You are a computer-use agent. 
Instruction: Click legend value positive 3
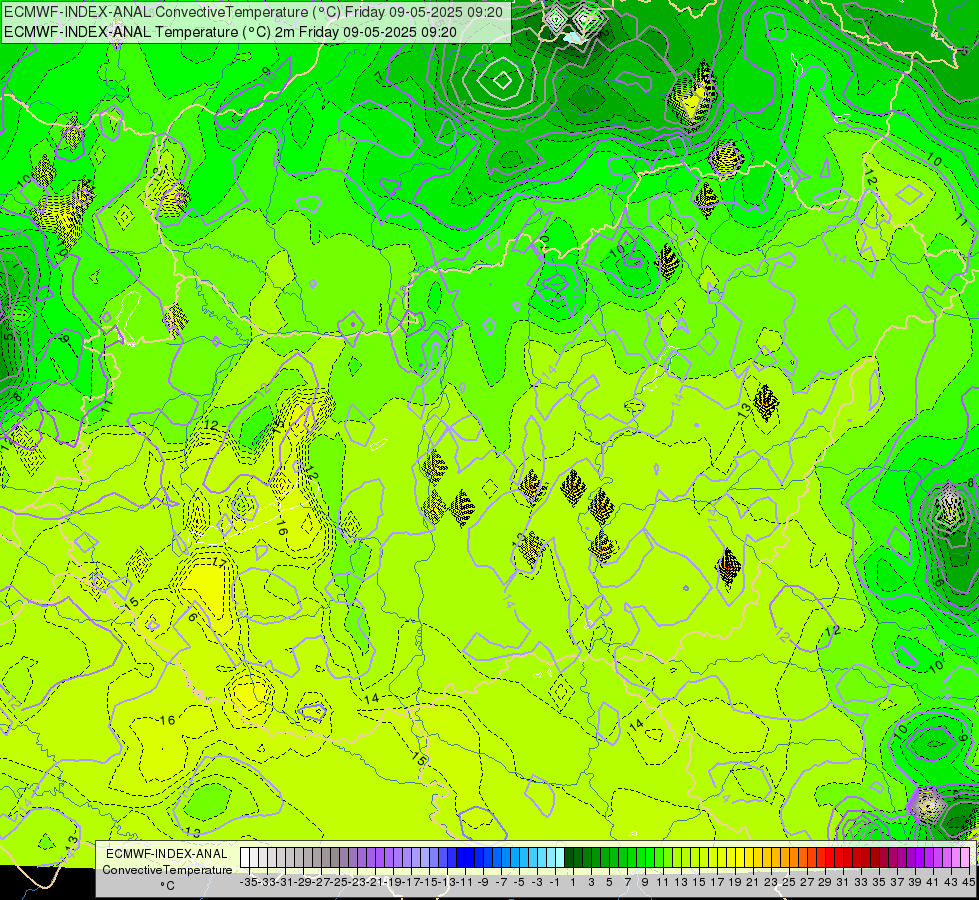pyautogui.click(x=591, y=882)
